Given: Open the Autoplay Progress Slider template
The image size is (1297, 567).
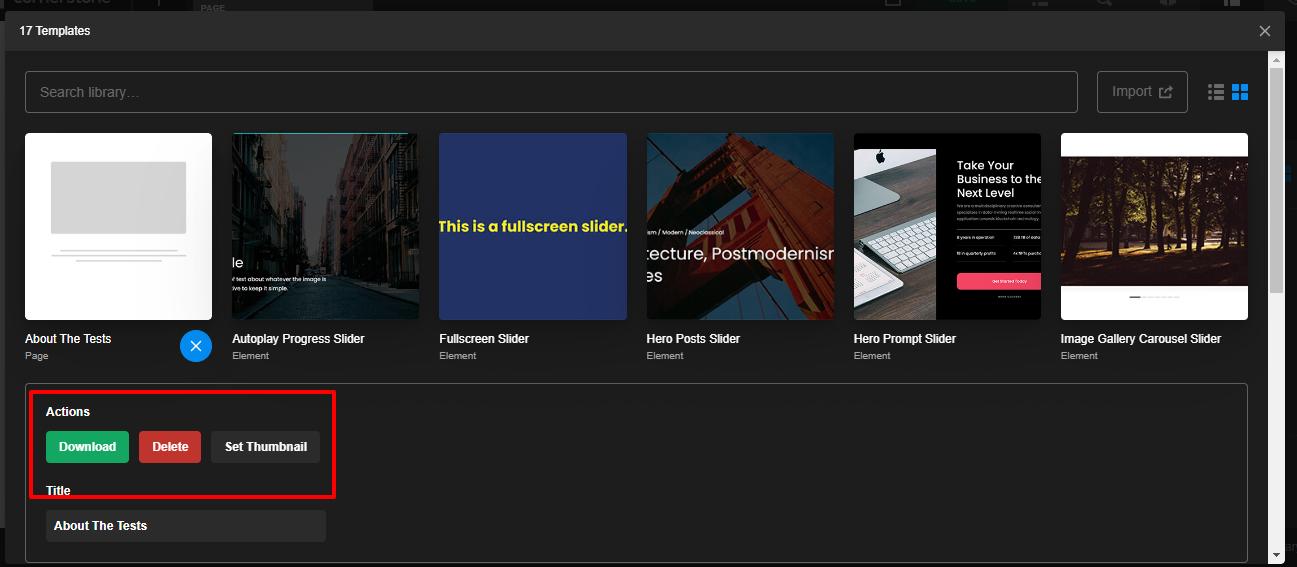Looking at the screenshot, I should (x=325, y=226).
